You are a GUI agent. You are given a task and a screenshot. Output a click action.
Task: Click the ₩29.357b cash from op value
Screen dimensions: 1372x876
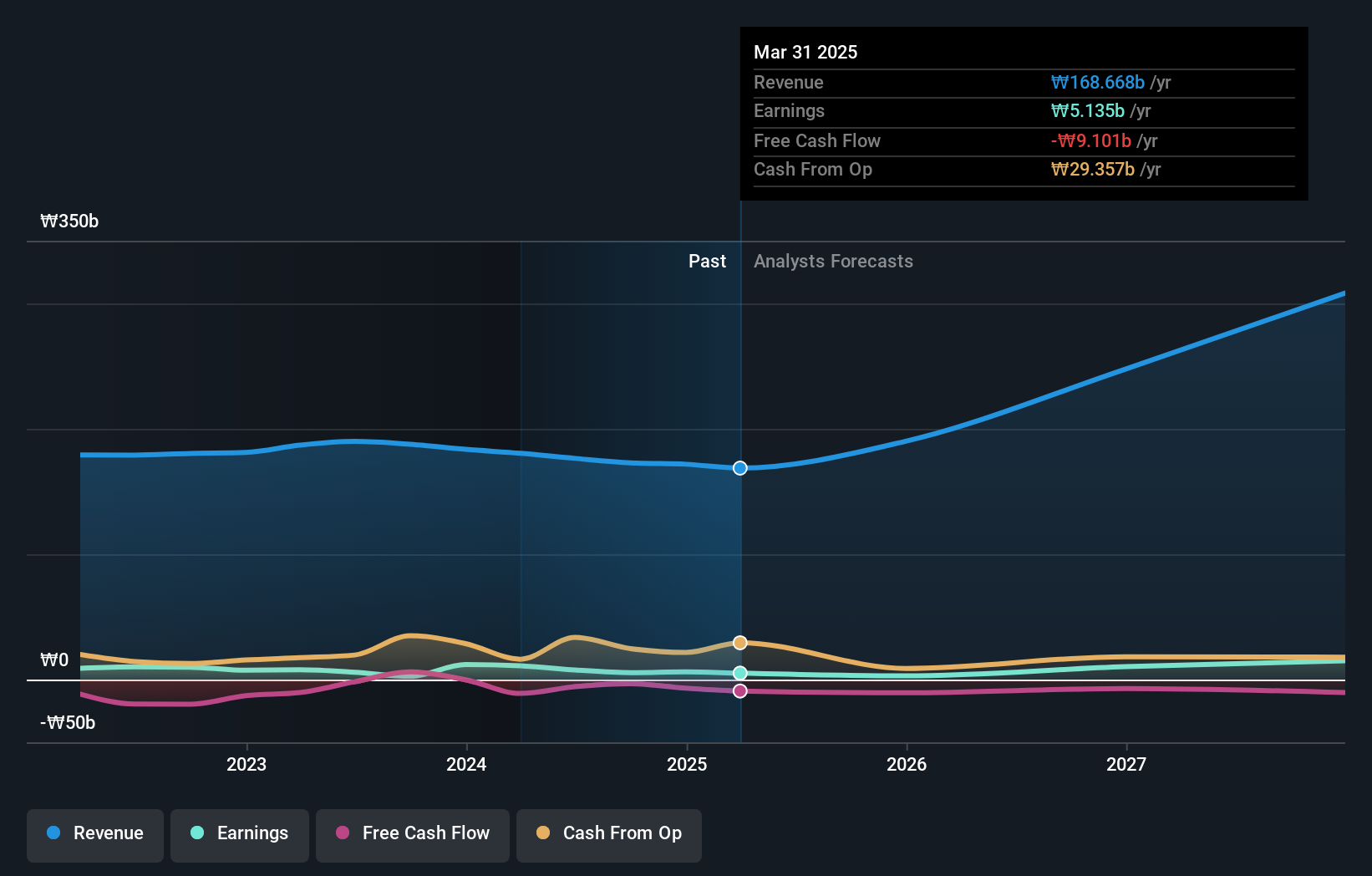[x=1092, y=170]
